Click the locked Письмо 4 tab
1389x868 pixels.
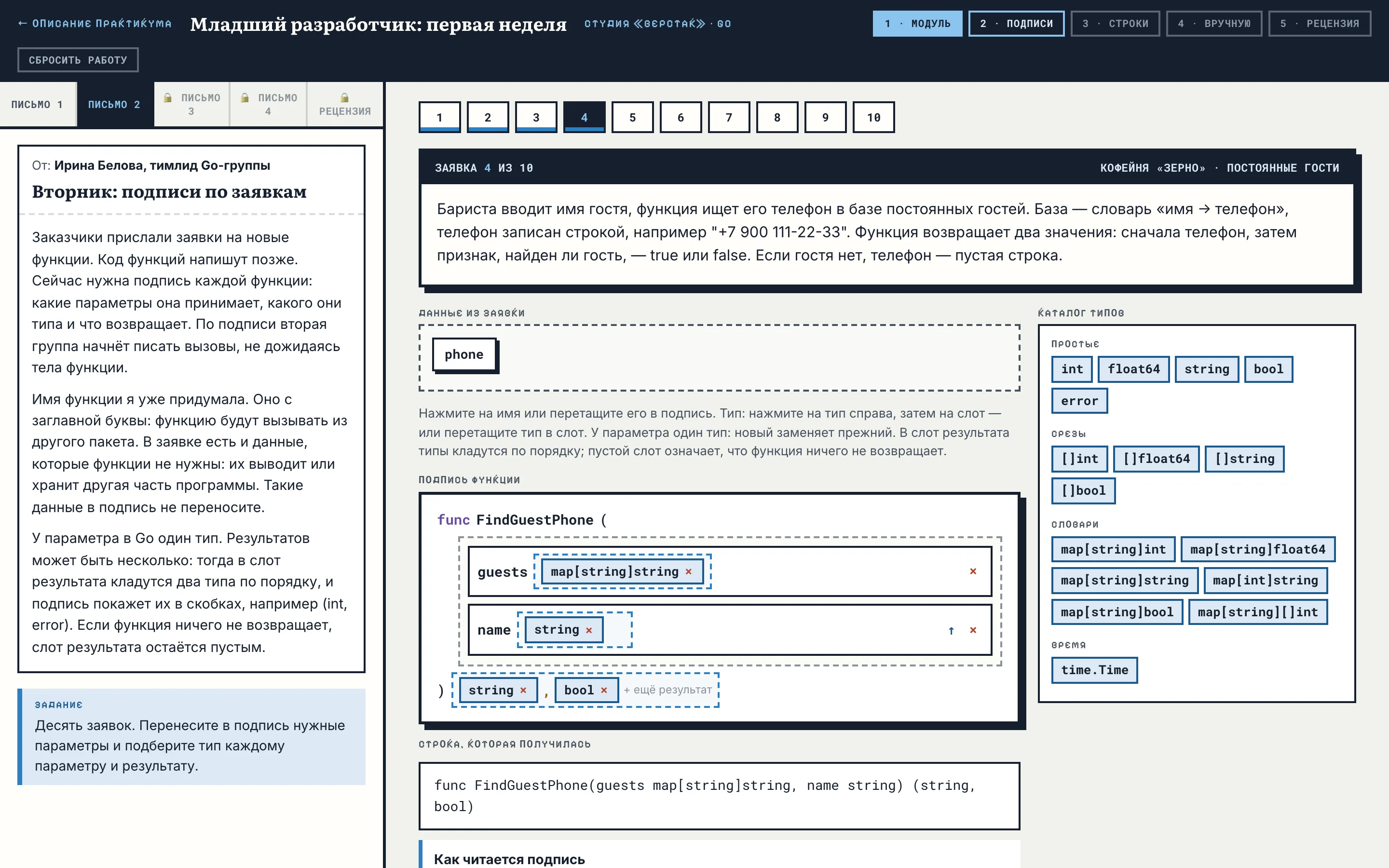pyautogui.click(x=269, y=104)
